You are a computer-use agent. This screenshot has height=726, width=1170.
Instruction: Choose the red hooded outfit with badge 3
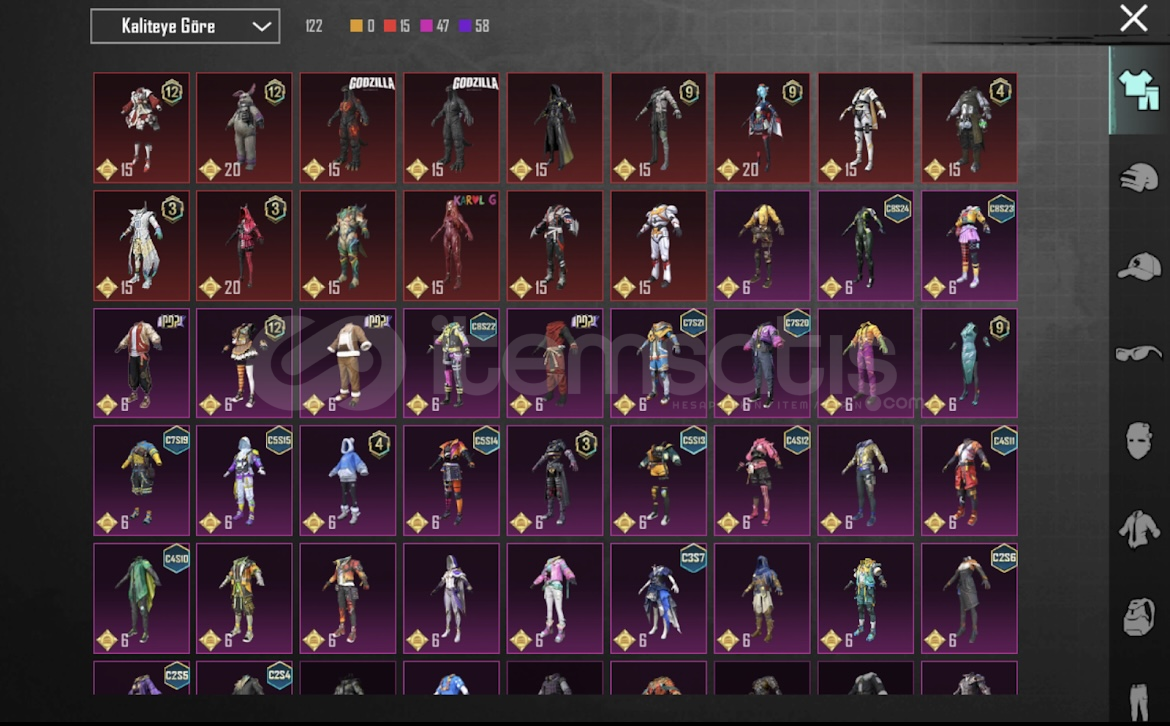[x=244, y=245]
